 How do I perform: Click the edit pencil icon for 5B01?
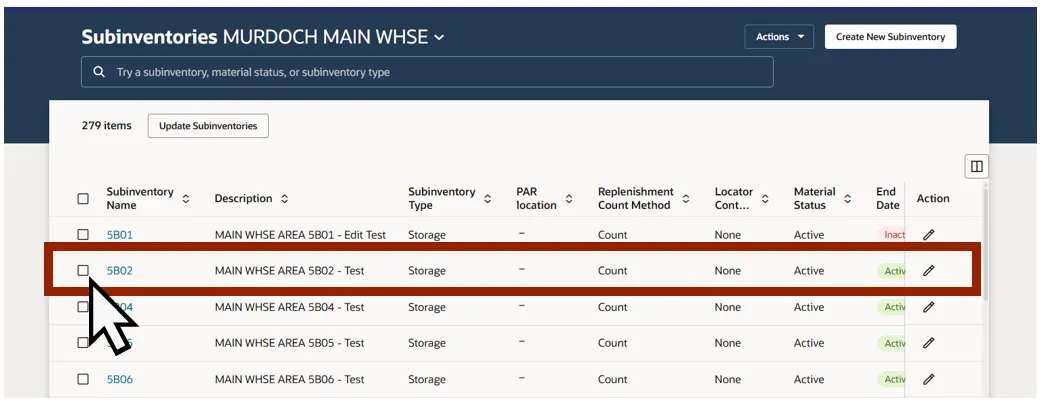(x=928, y=235)
